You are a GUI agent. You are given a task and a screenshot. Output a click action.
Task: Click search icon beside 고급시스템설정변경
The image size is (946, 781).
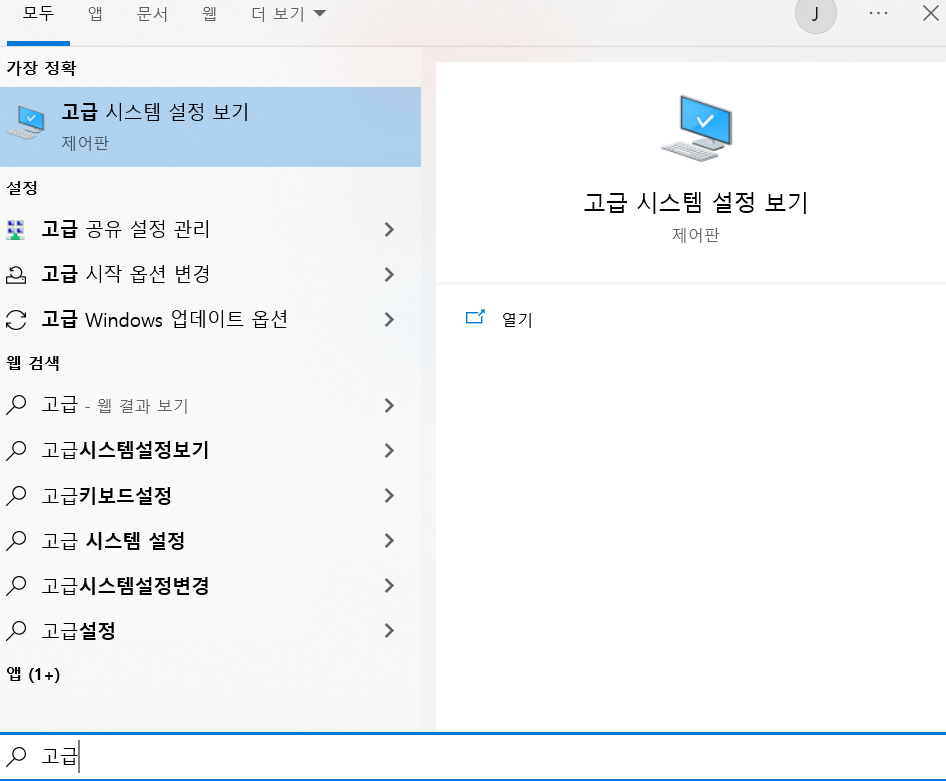coord(16,585)
